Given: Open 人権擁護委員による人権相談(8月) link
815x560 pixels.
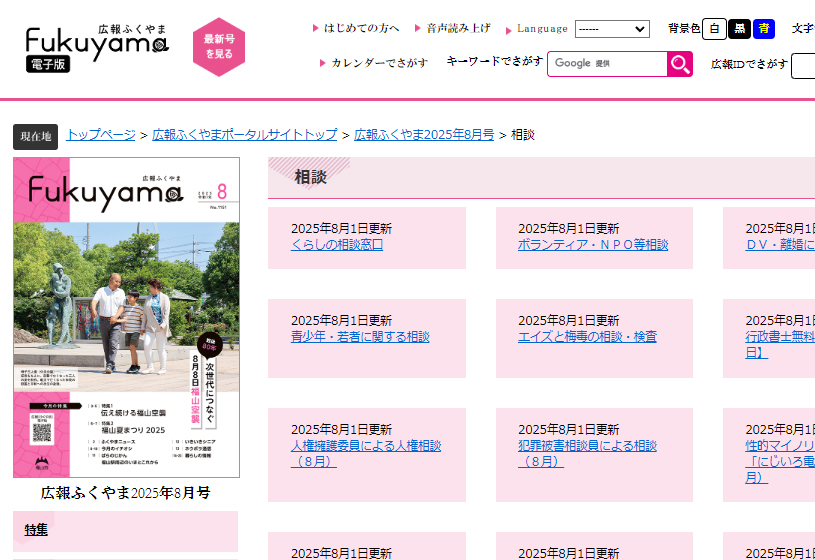Looking at the screenshot, I should [366, 453].
